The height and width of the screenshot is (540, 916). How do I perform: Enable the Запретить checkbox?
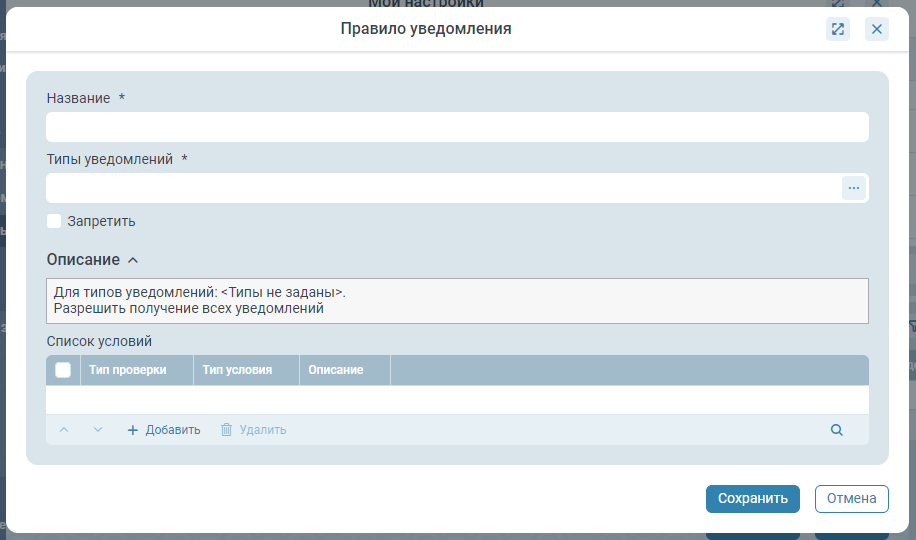pos(55,221)
